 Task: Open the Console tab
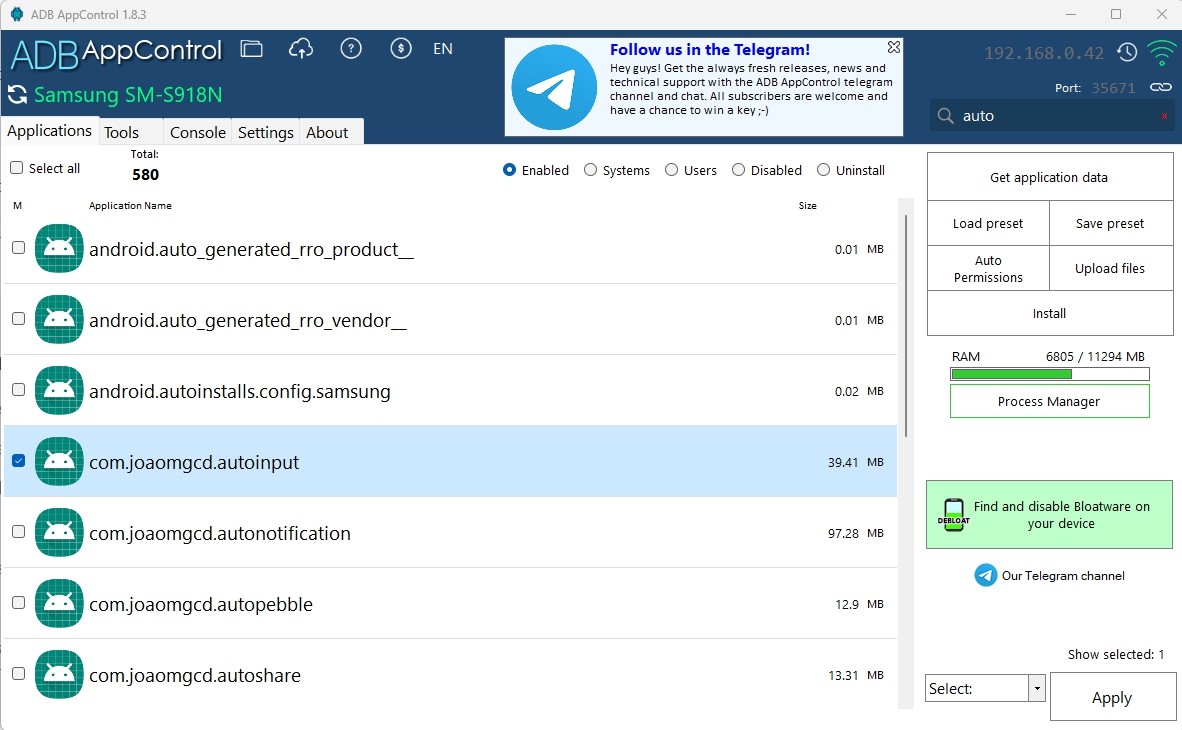[x=198, y=132]
